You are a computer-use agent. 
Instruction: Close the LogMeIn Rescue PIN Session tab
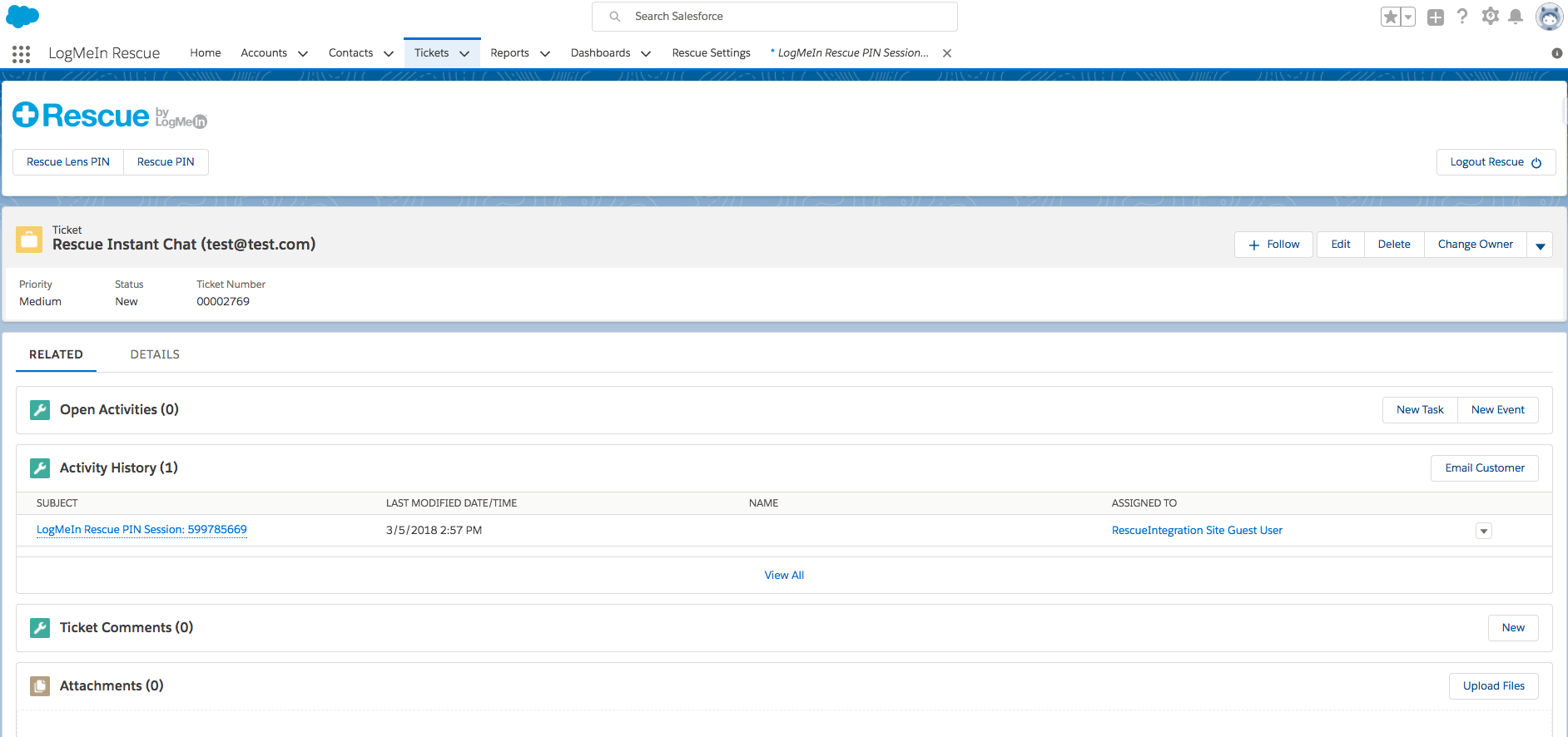(947, 53)
